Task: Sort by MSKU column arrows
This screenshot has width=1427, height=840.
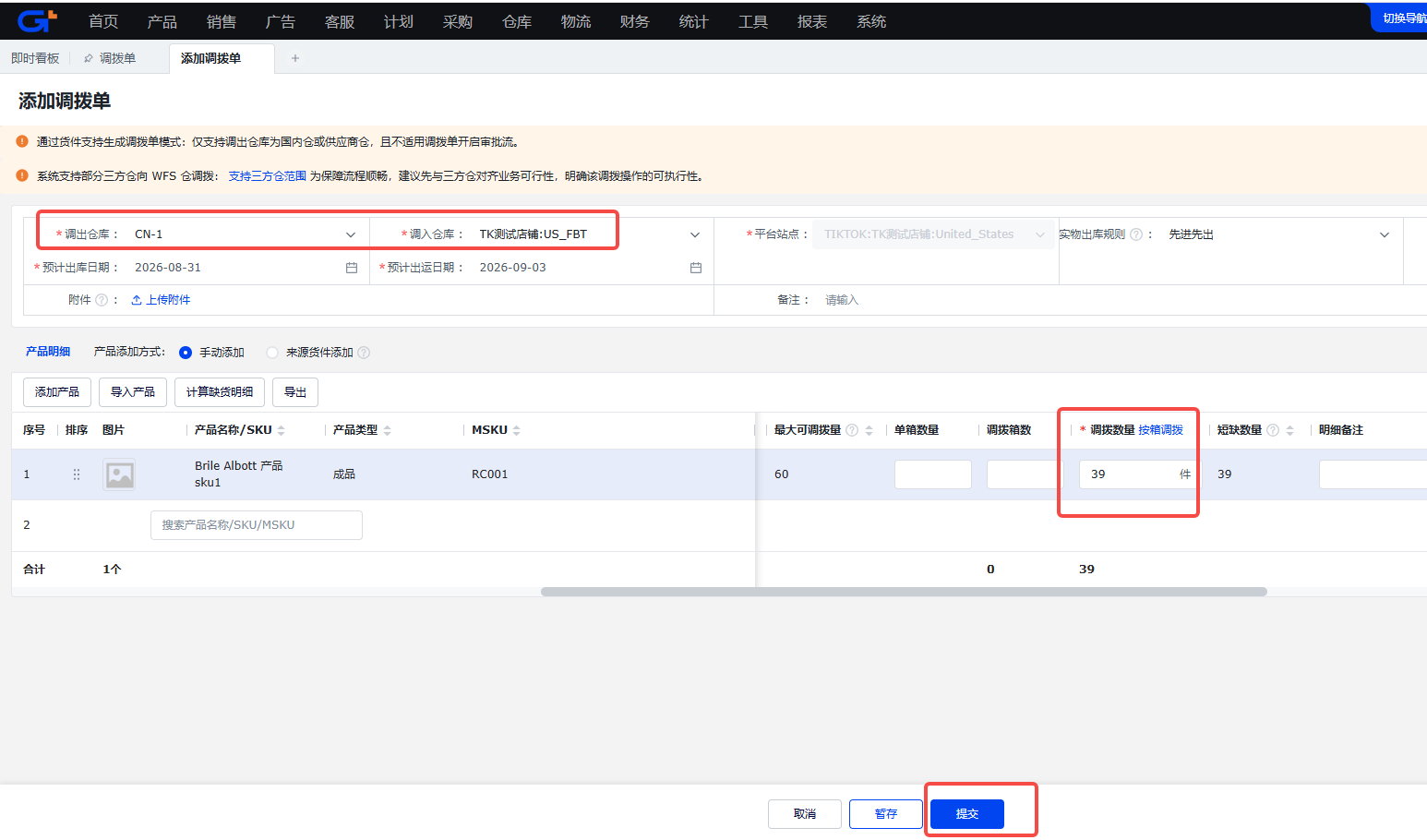Action: tap(517, 430)
